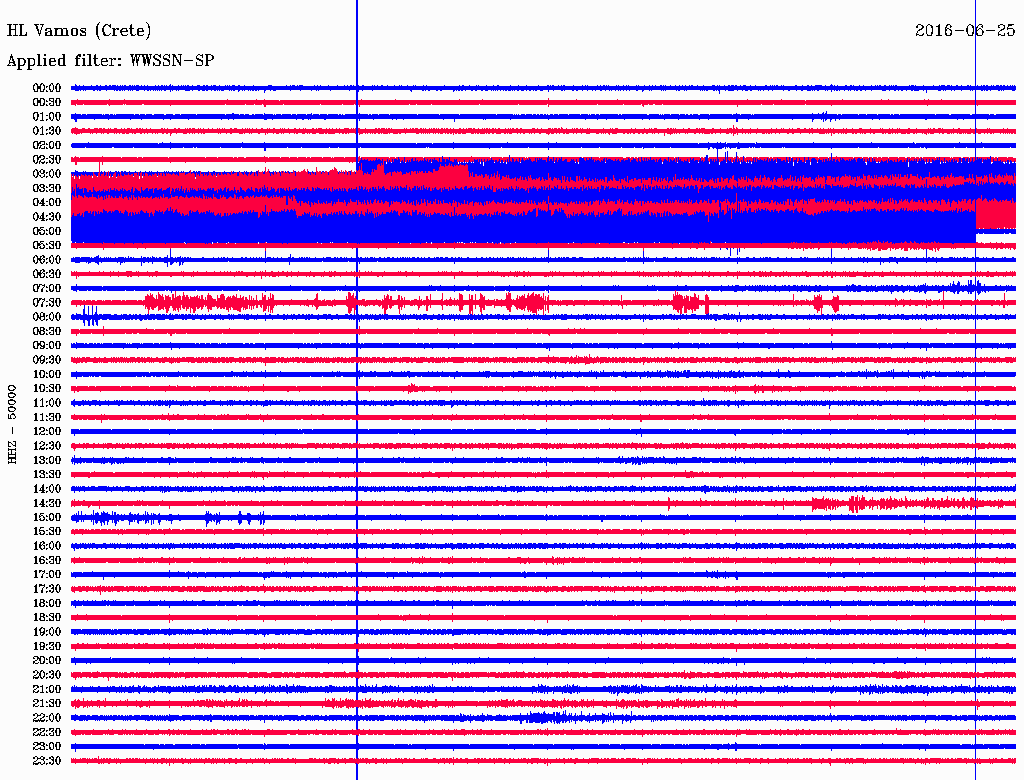Select the 12:00 time label

point(47,432)
